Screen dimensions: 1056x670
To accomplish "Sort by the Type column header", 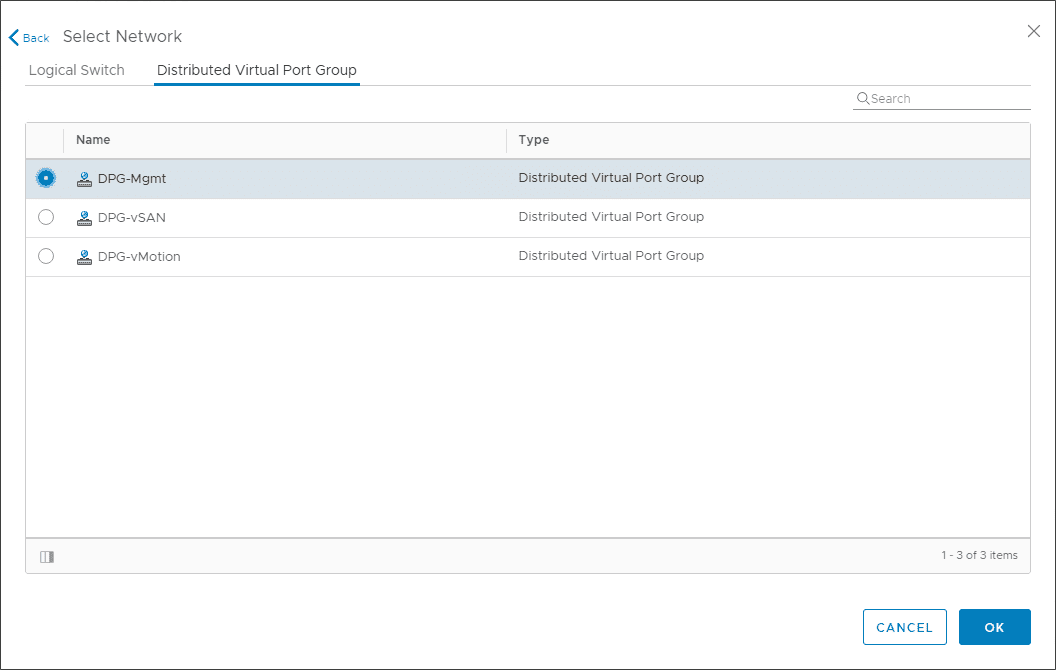I will click(533, 140).
